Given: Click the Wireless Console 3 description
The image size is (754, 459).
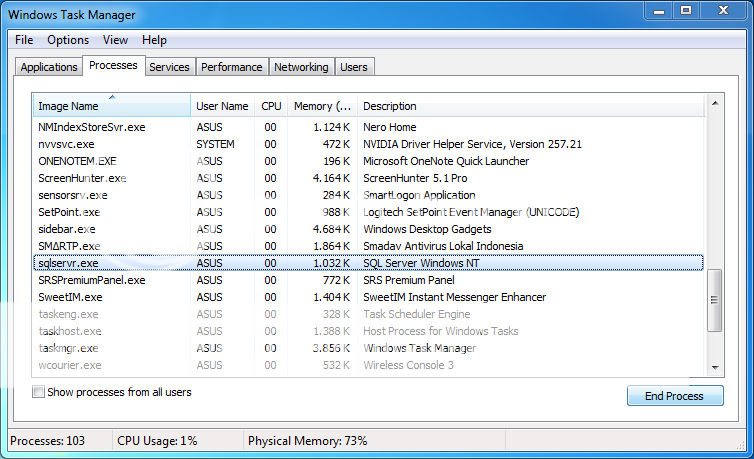Looking at the screenshot, I should 408,365.
